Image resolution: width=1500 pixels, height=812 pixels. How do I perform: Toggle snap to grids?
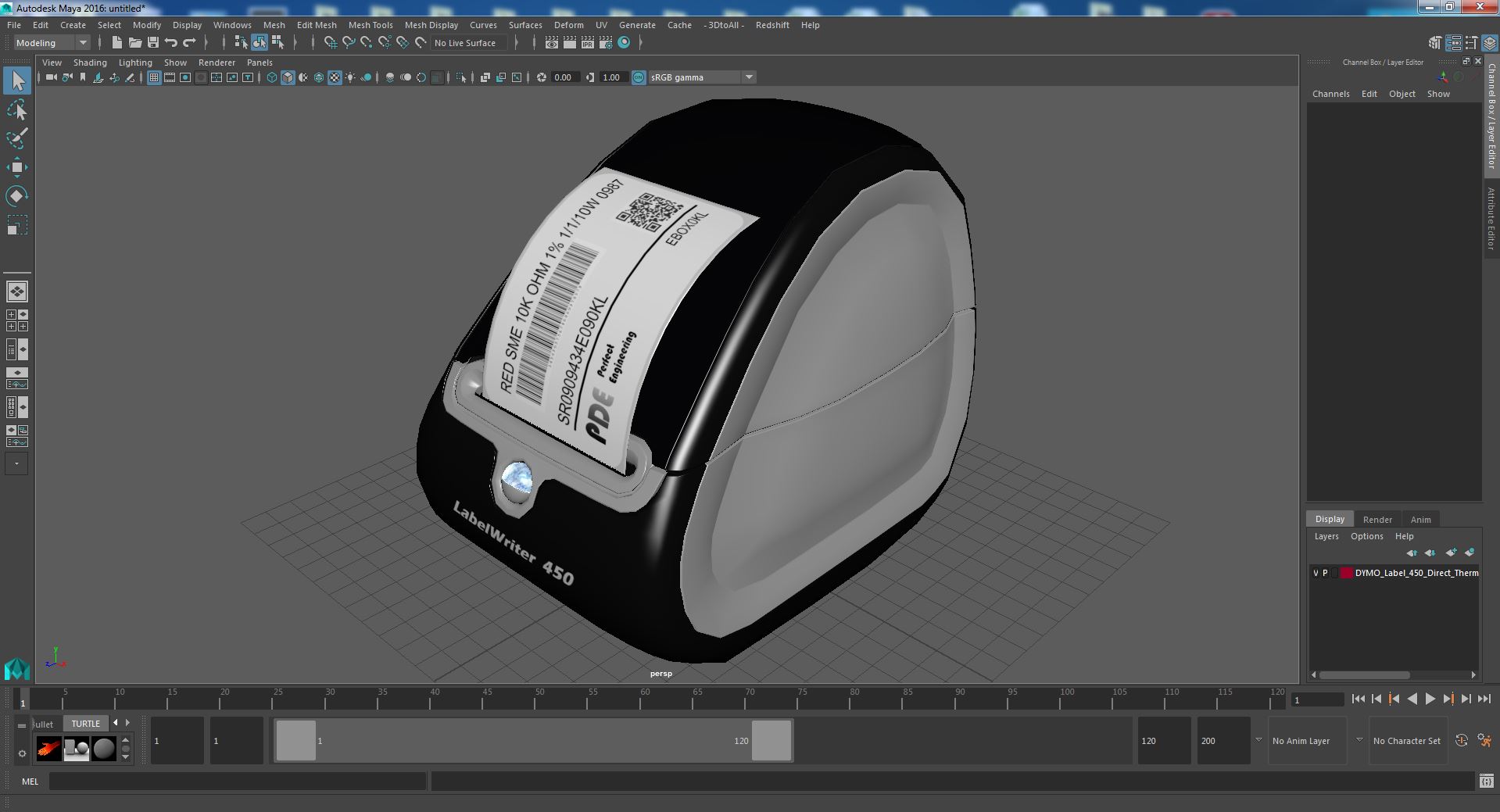point(331,43)
